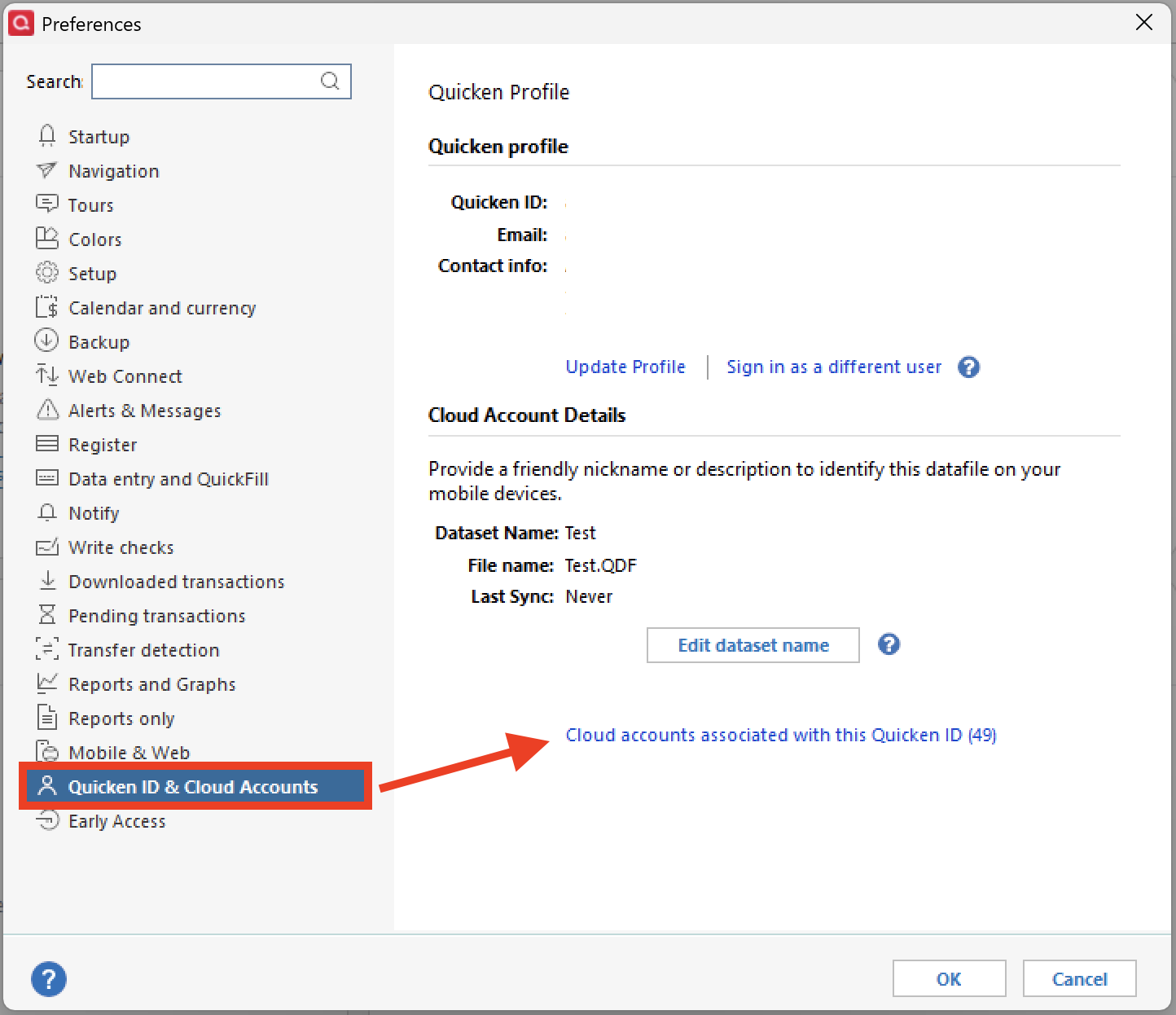1176x1015 pixels.
Task: Open the Early Access preferences
Action: click(116, 821)
